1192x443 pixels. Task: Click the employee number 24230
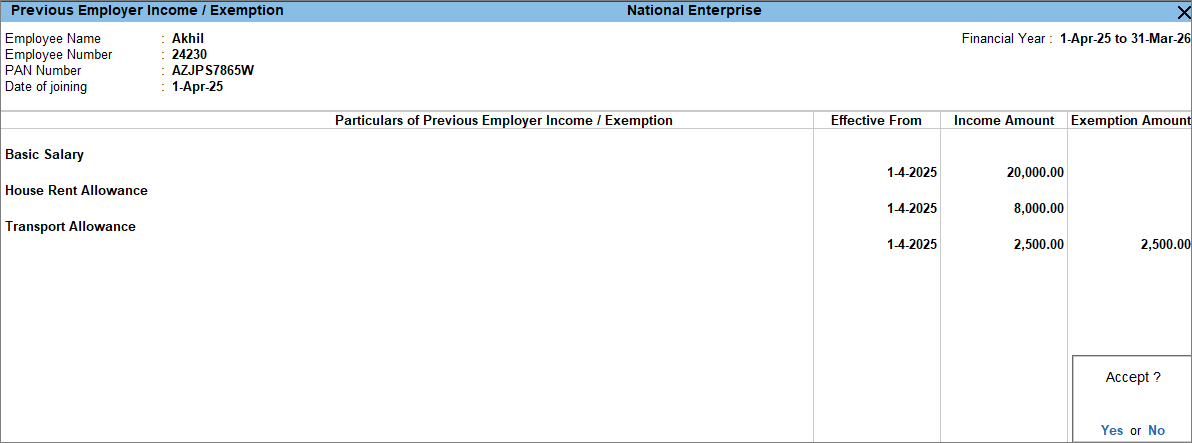point(191,55)
